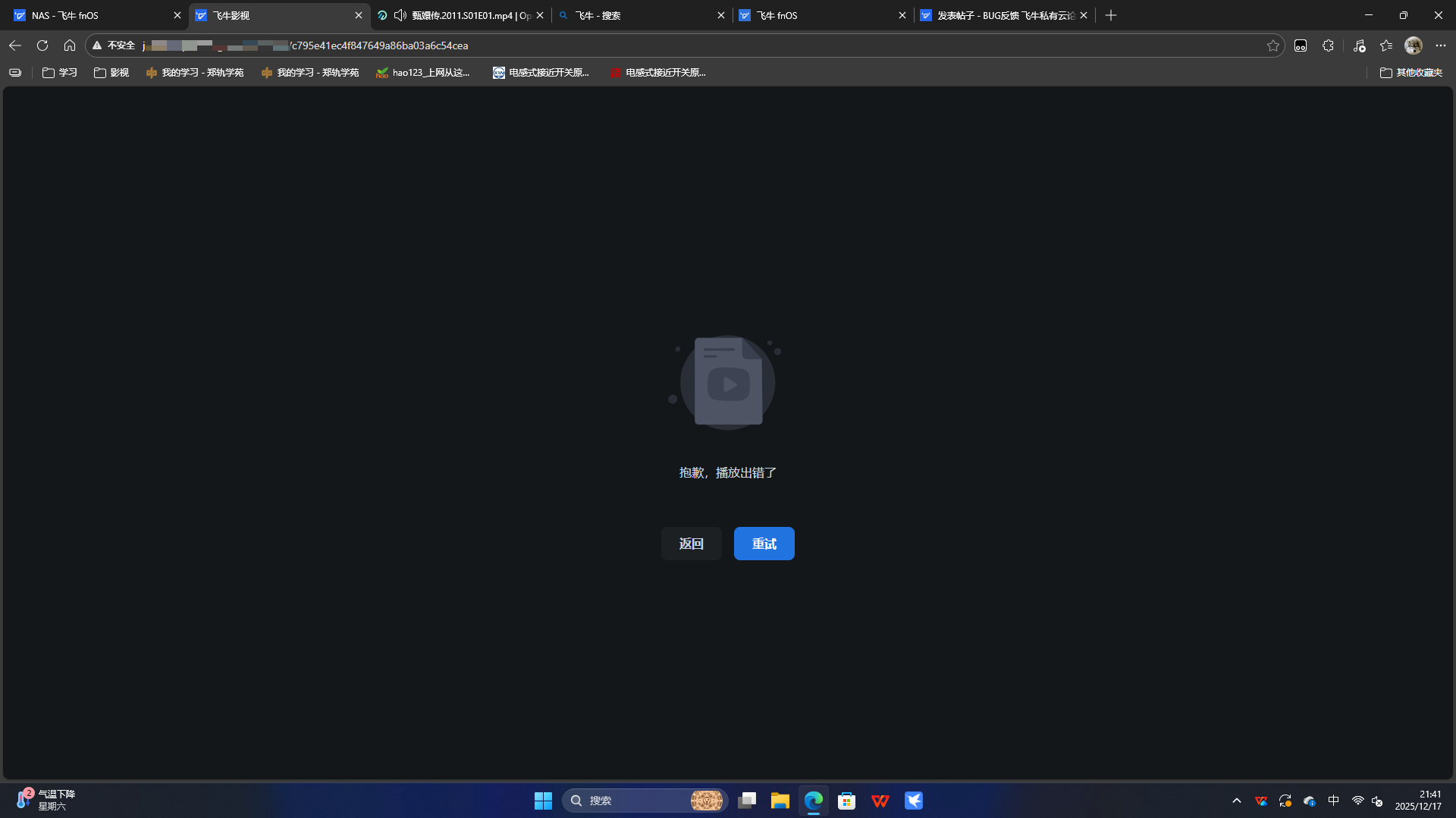Close the 飞牛 - 搜索 tab
1456x818 pixels.
point(721,15)
